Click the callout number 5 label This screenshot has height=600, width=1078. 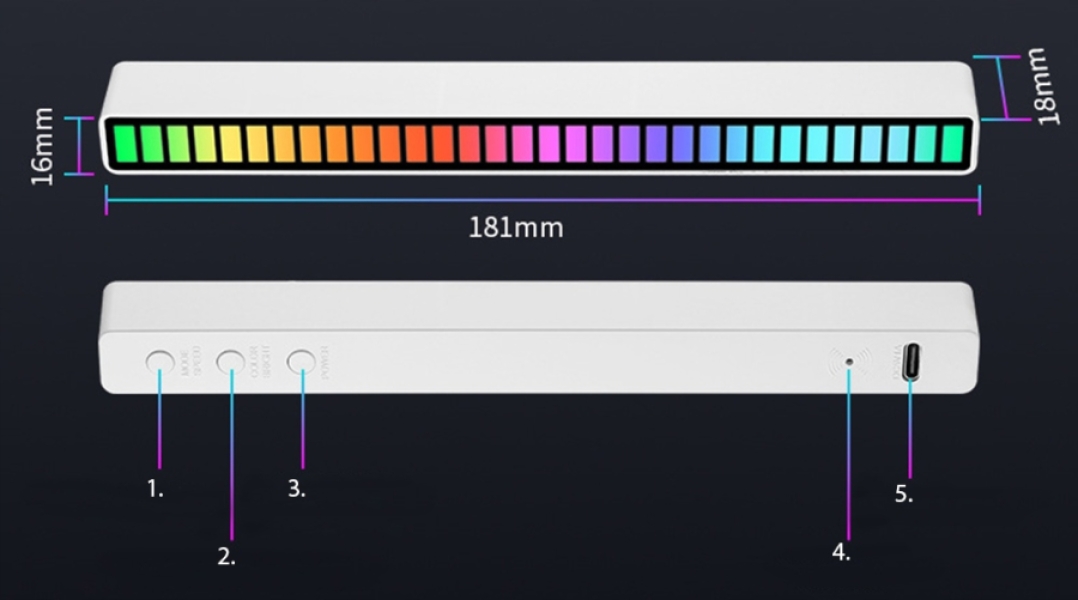tap(904, 494)
